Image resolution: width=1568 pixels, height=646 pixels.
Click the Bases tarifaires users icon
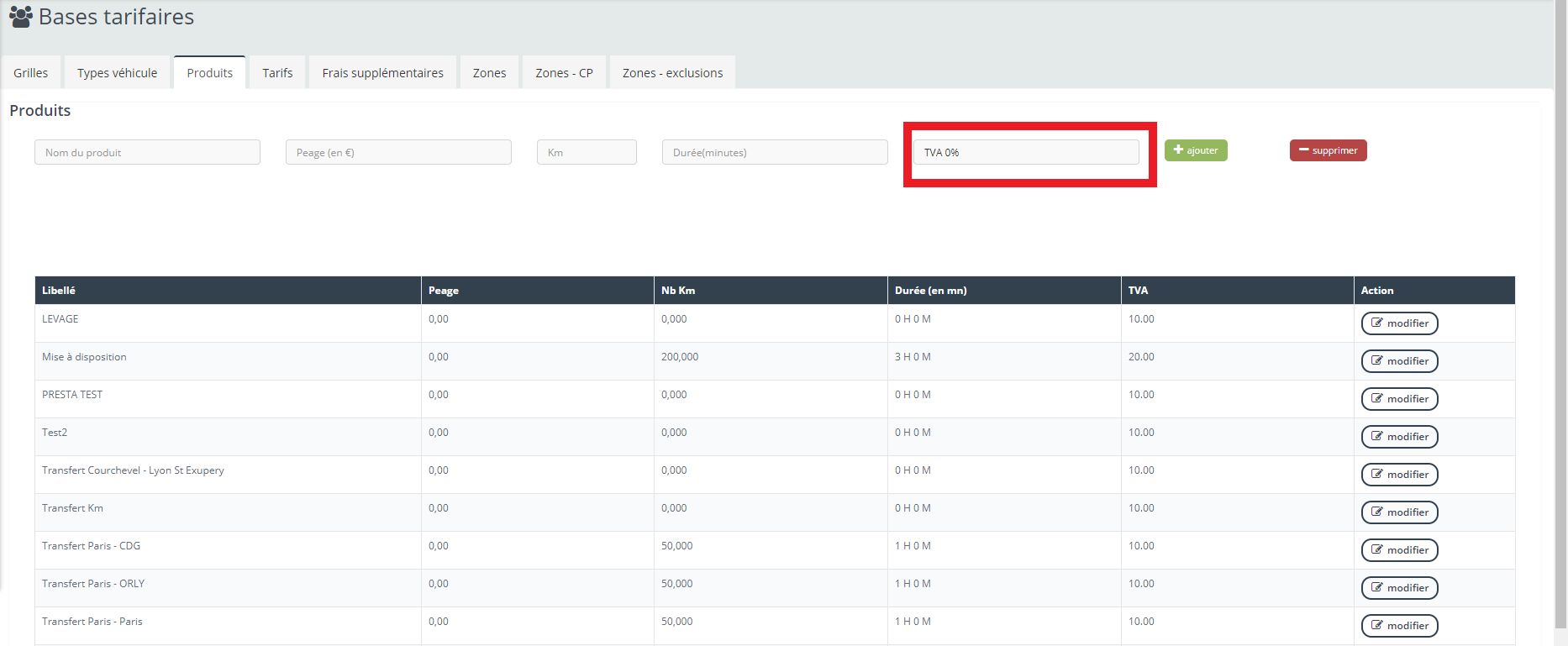(21, 17)
